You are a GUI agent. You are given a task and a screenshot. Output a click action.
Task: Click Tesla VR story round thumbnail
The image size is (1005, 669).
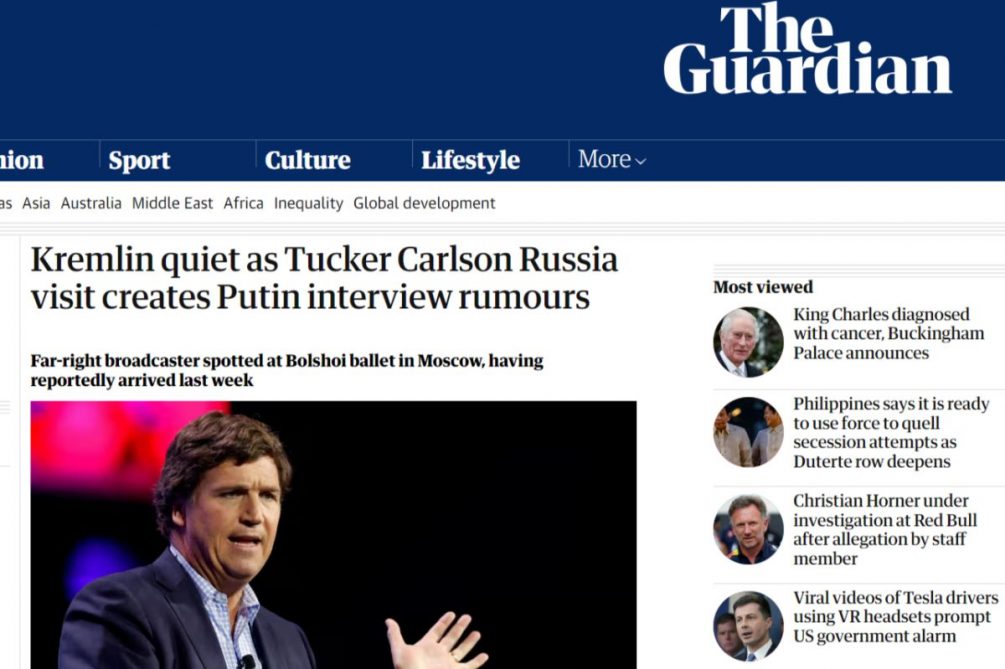point(748,625)
